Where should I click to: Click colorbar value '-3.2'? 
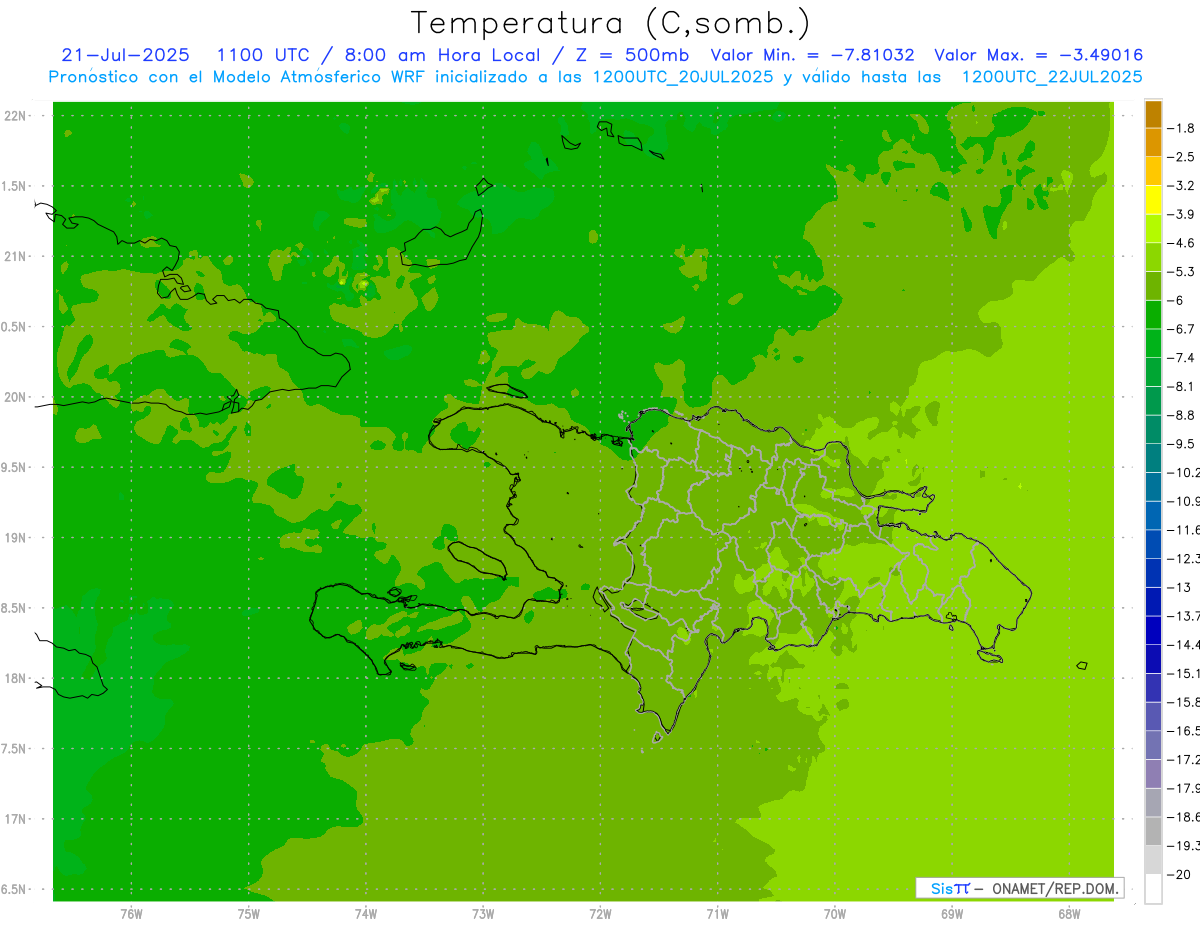point(1182,186)
